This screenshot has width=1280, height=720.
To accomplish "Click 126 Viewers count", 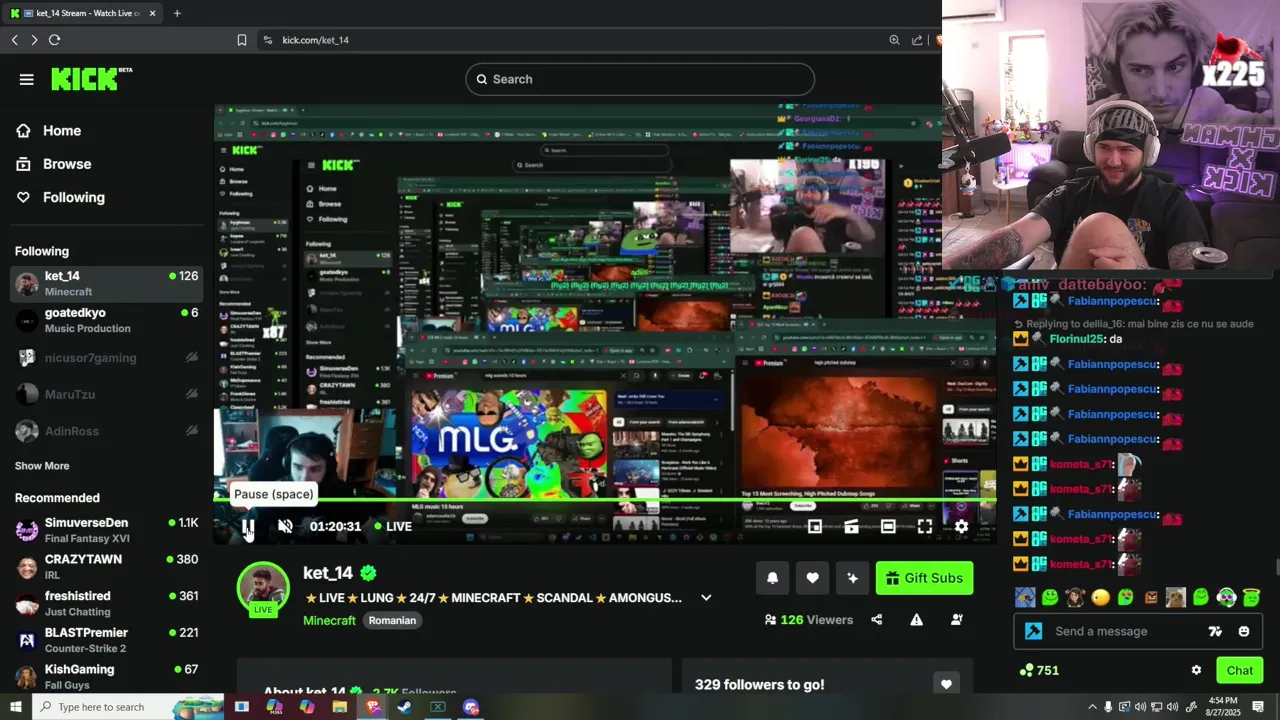I will tap(809, 620).
